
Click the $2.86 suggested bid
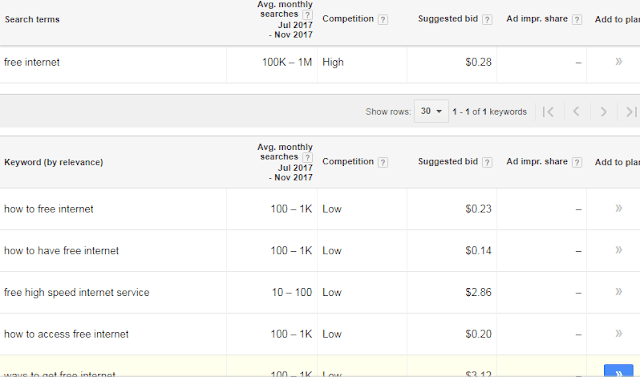[x=478, y=293]
